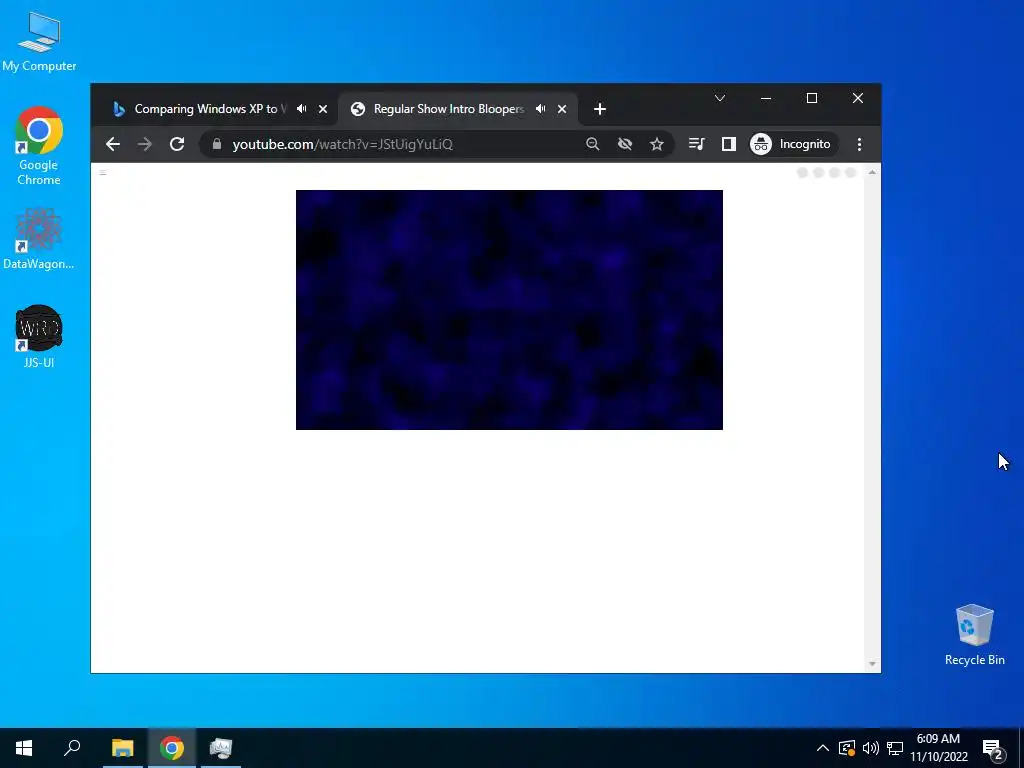
Task: Close the Comparing Windows XP tab
Action: (x=323, y=109)
